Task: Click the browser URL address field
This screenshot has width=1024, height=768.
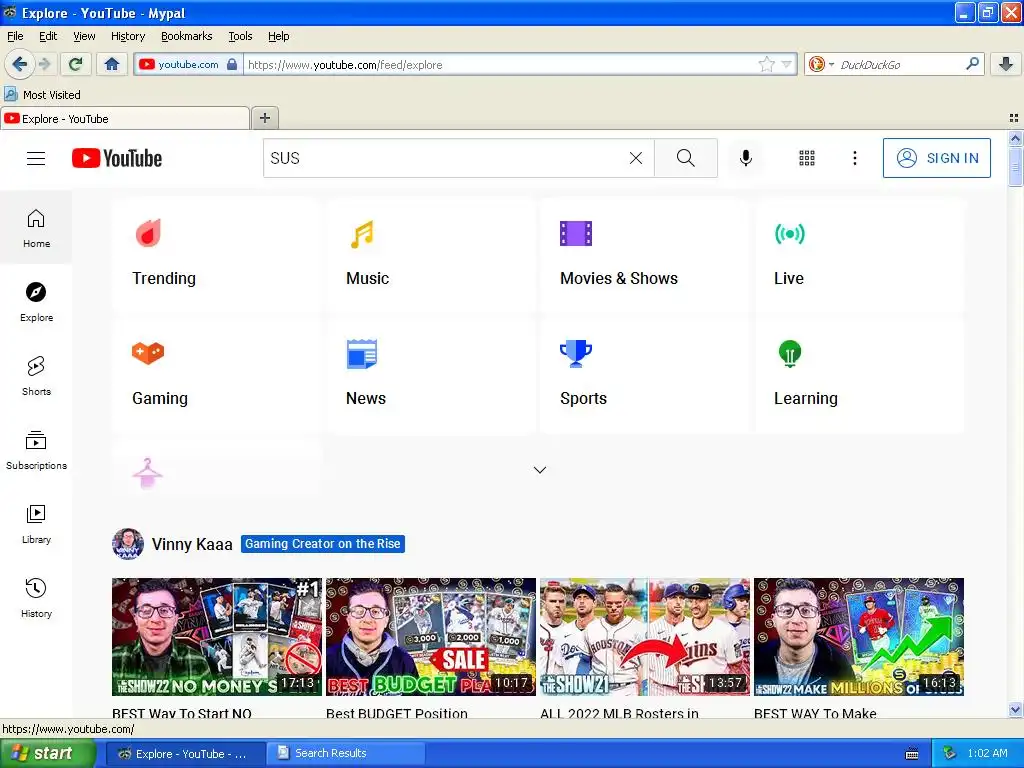Action: [x=500, y=64]
